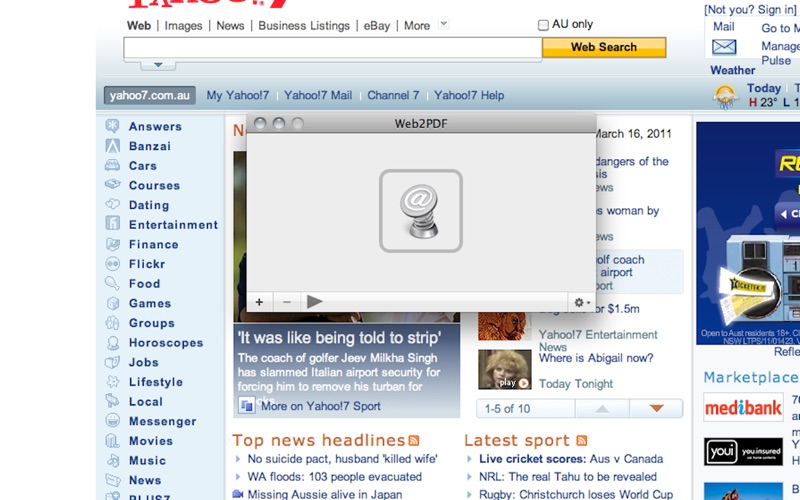Click the Jobs sidebar icon

click(112, 362)
